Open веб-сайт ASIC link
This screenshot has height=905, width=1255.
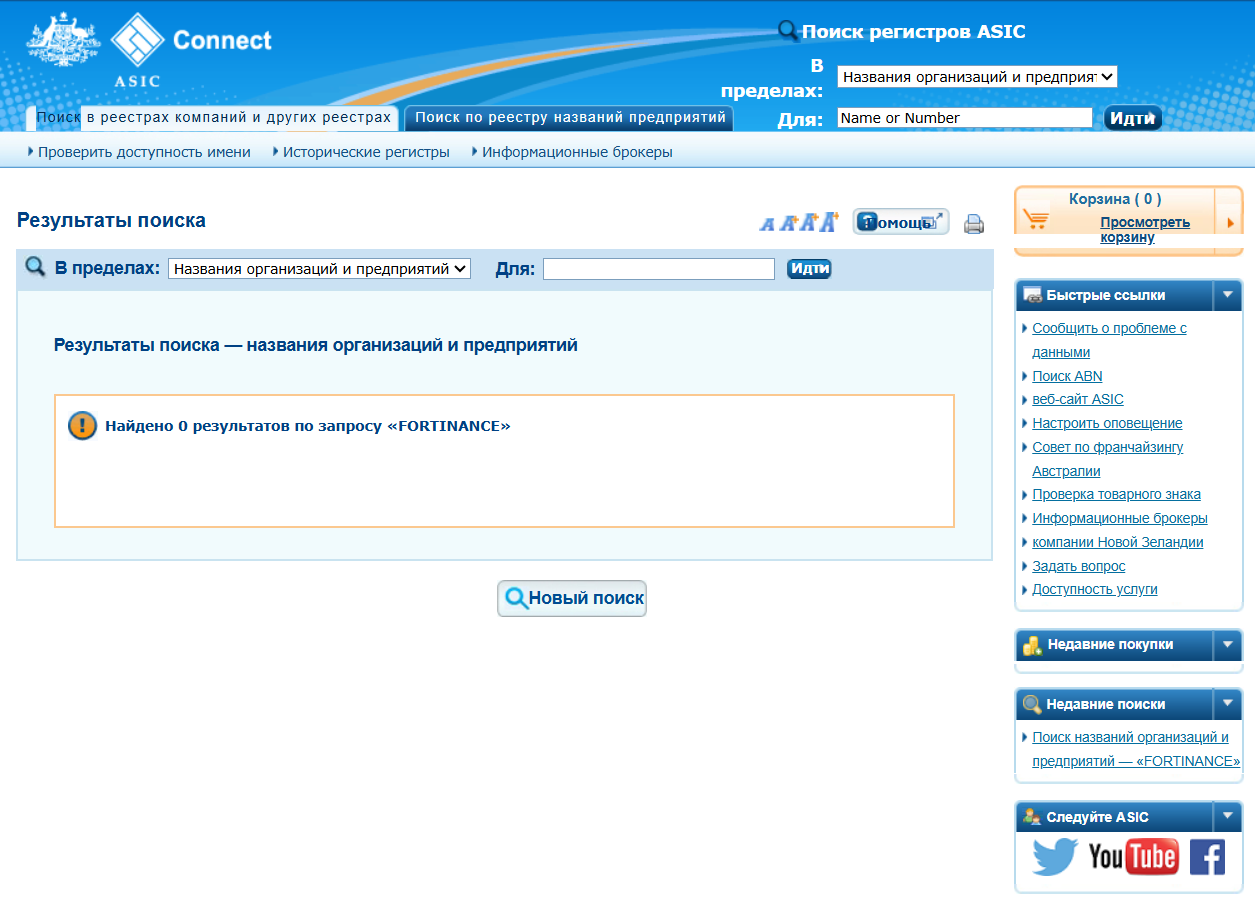click(1078, 399)
